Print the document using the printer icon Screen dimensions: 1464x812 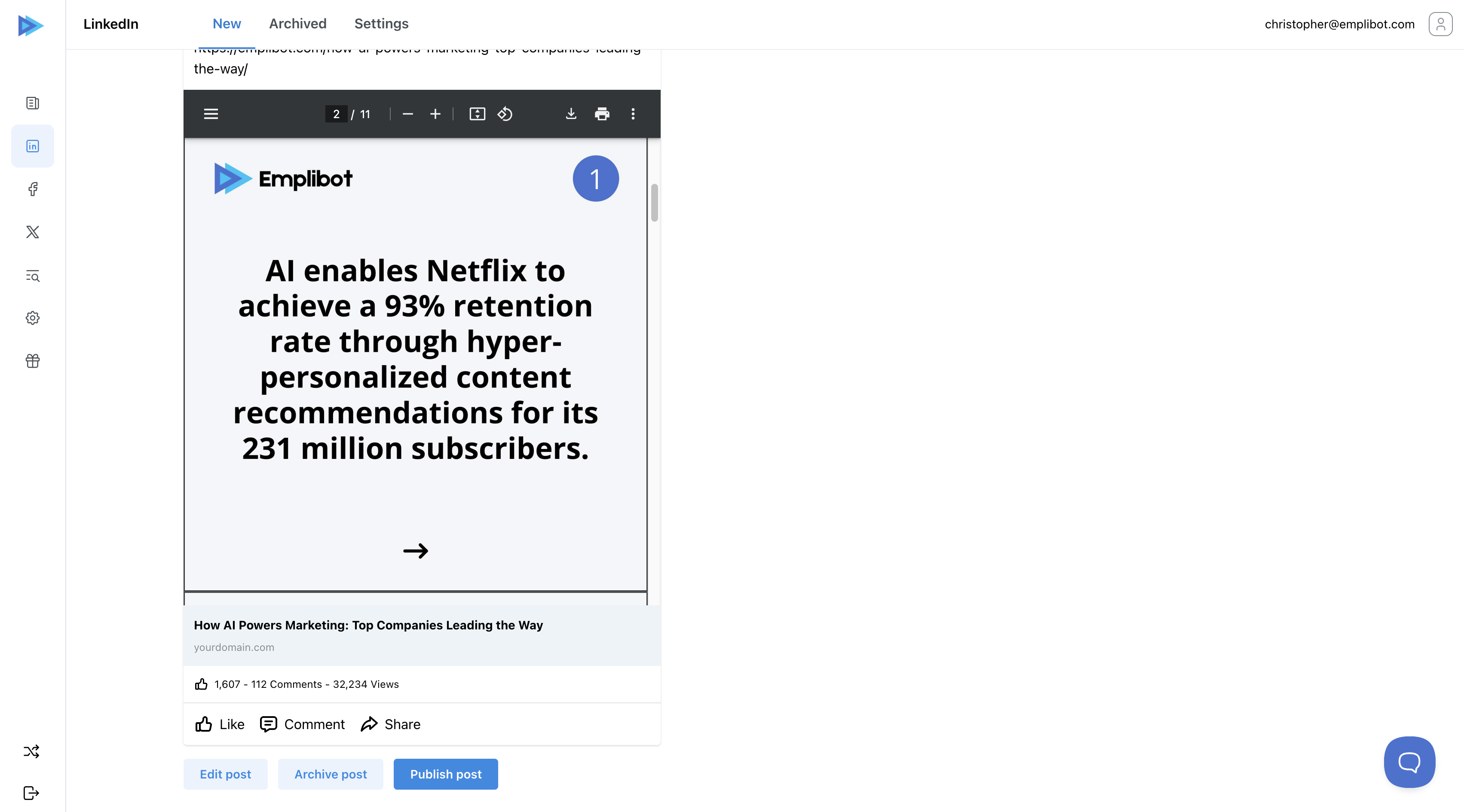tap(602, 114)
